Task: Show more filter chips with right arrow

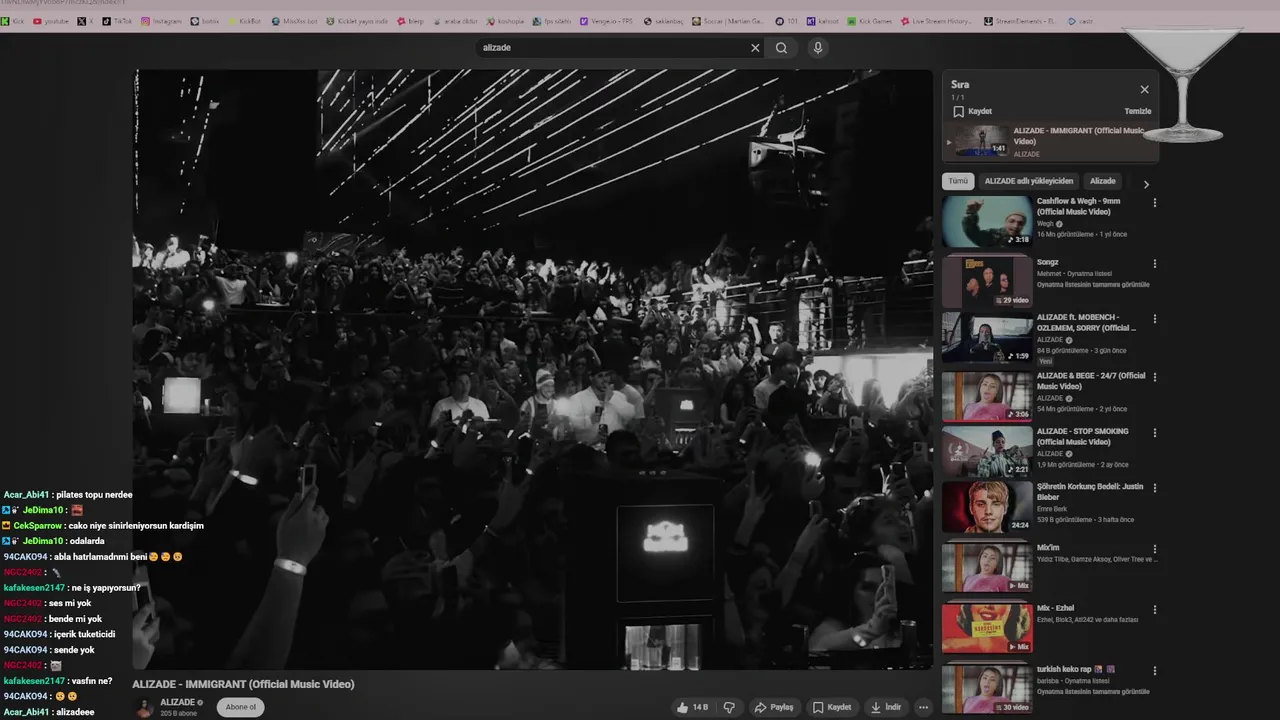Action: pos(1146,184)
